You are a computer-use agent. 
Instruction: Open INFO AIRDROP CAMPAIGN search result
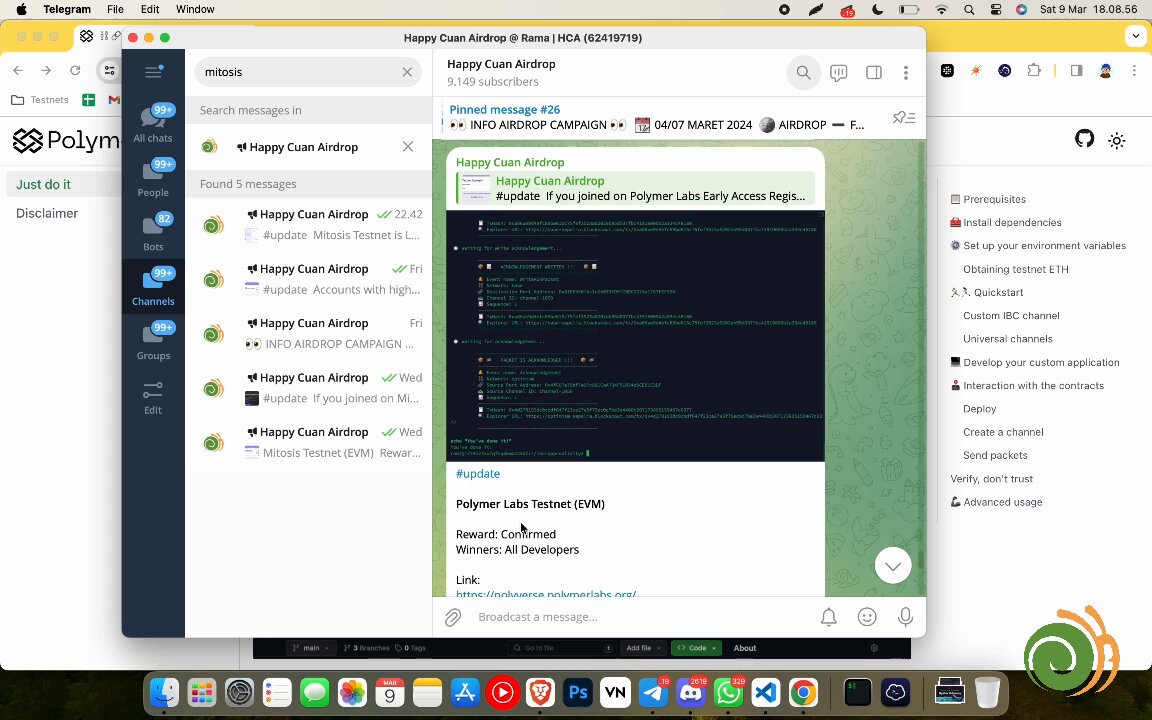309,334
